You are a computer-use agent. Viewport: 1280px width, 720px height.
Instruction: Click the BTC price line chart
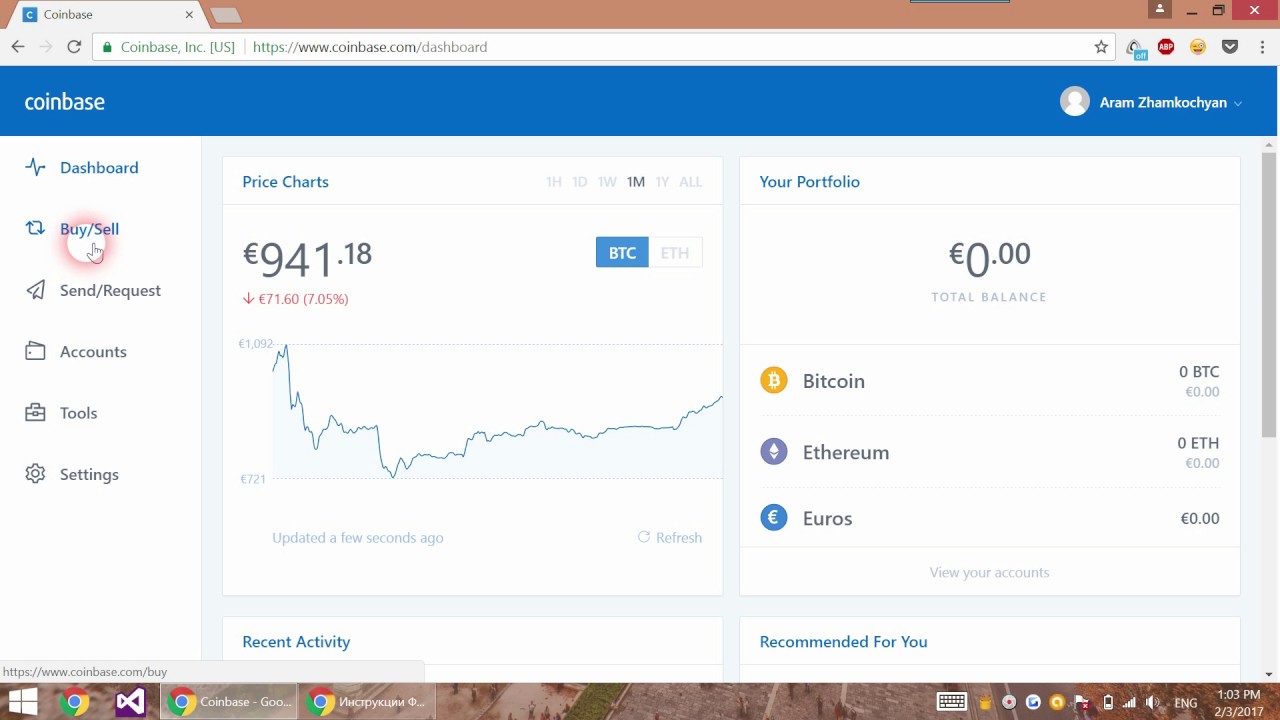[x=497, y=412]
